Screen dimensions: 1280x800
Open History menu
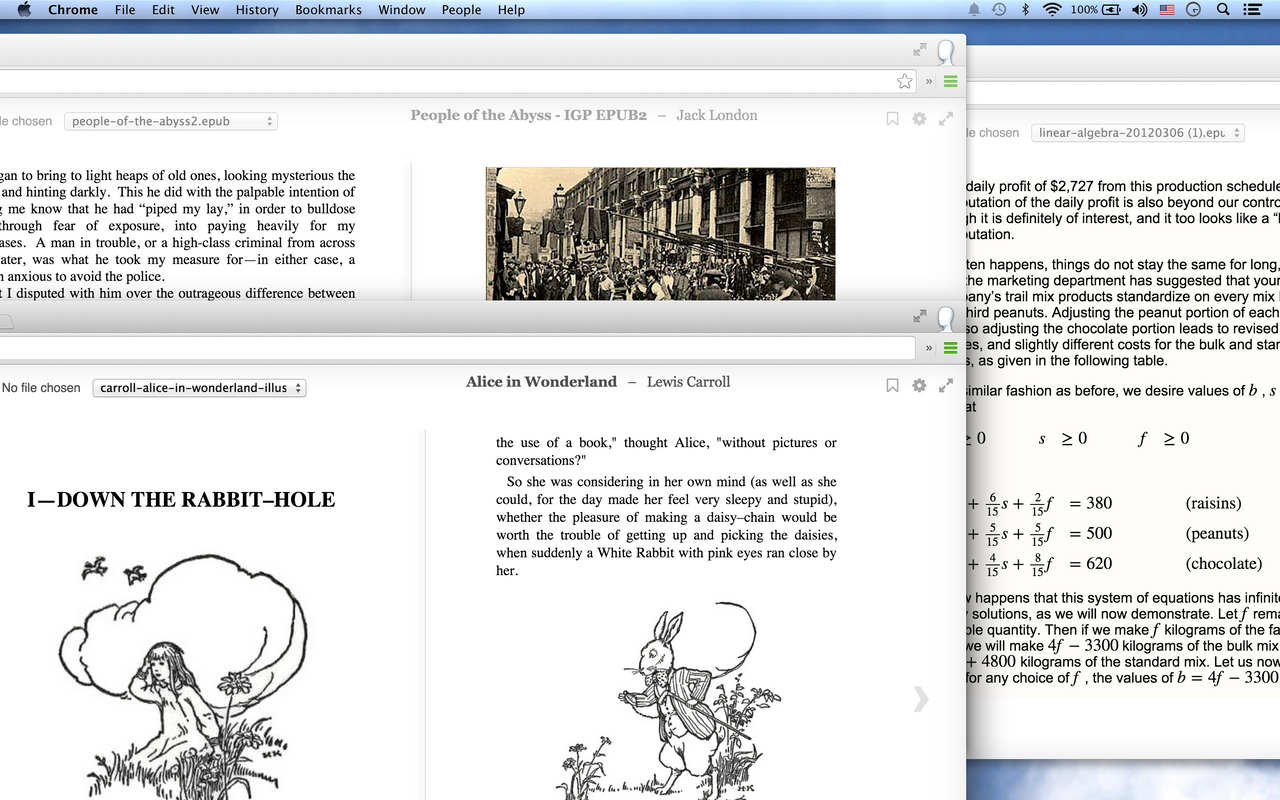click(257, 9)
